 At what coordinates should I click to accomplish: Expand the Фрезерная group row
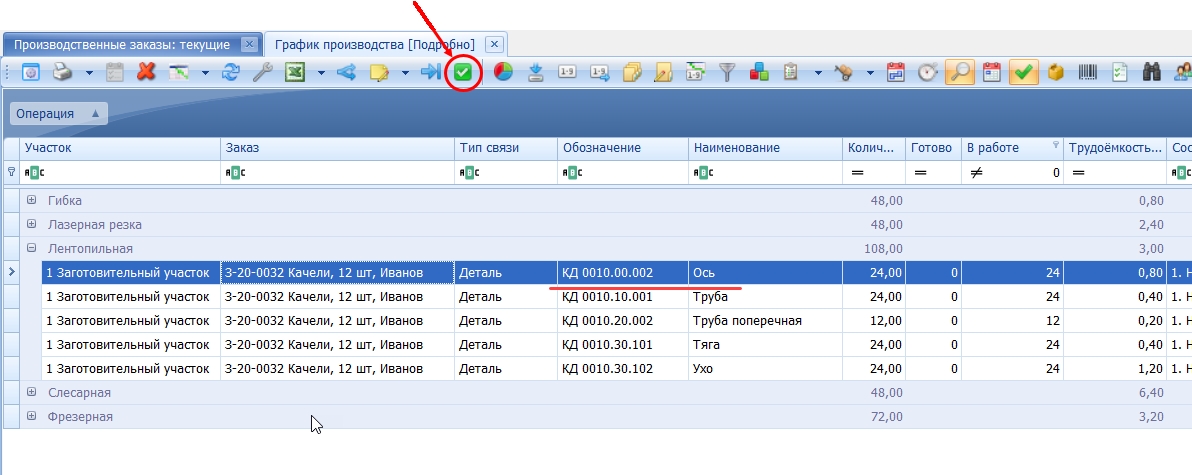pyautogui.click(x=32, y=416)
